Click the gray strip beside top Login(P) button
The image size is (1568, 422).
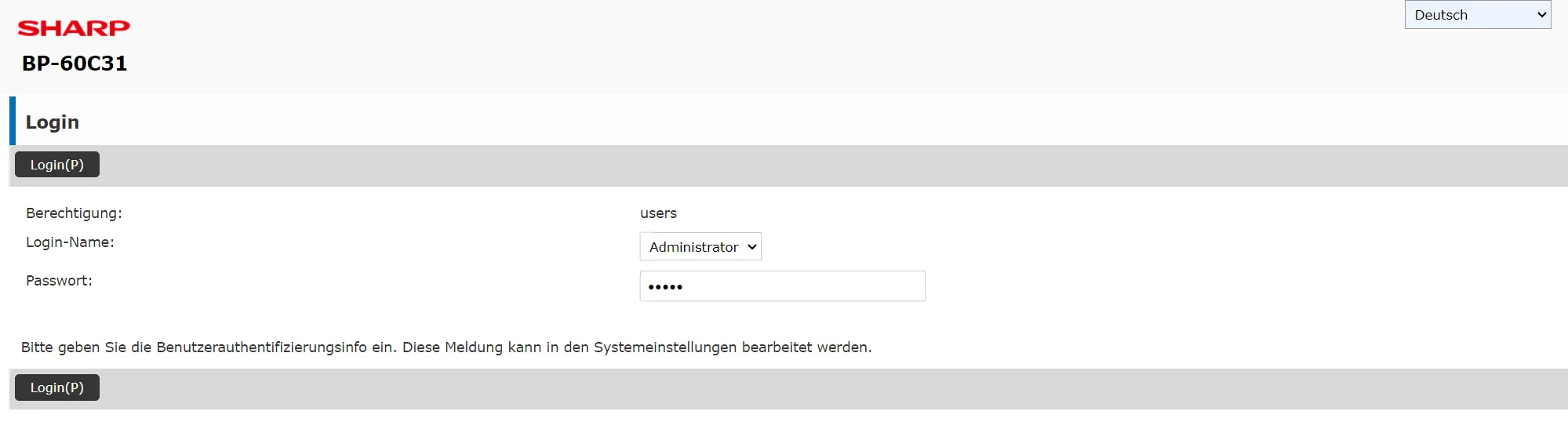pos(784,166)
